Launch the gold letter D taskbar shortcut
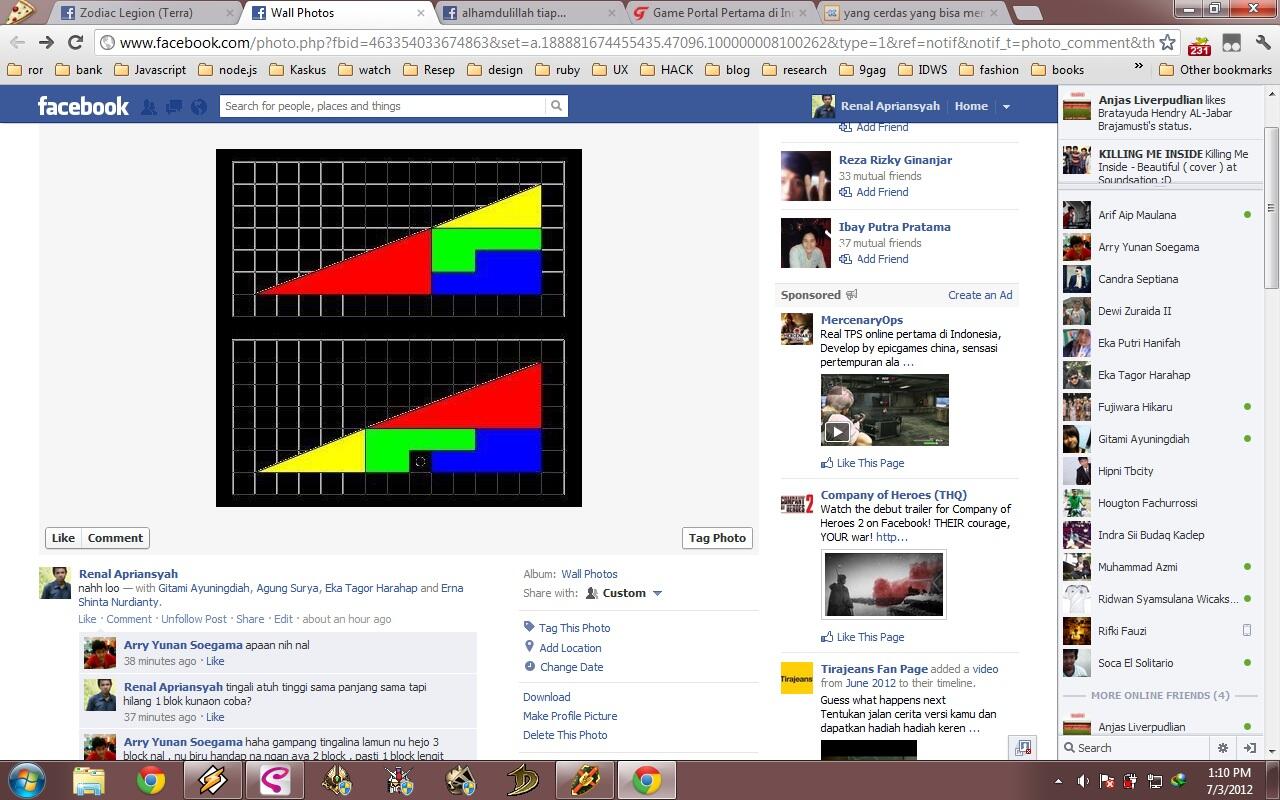 (x=523, y=780)
